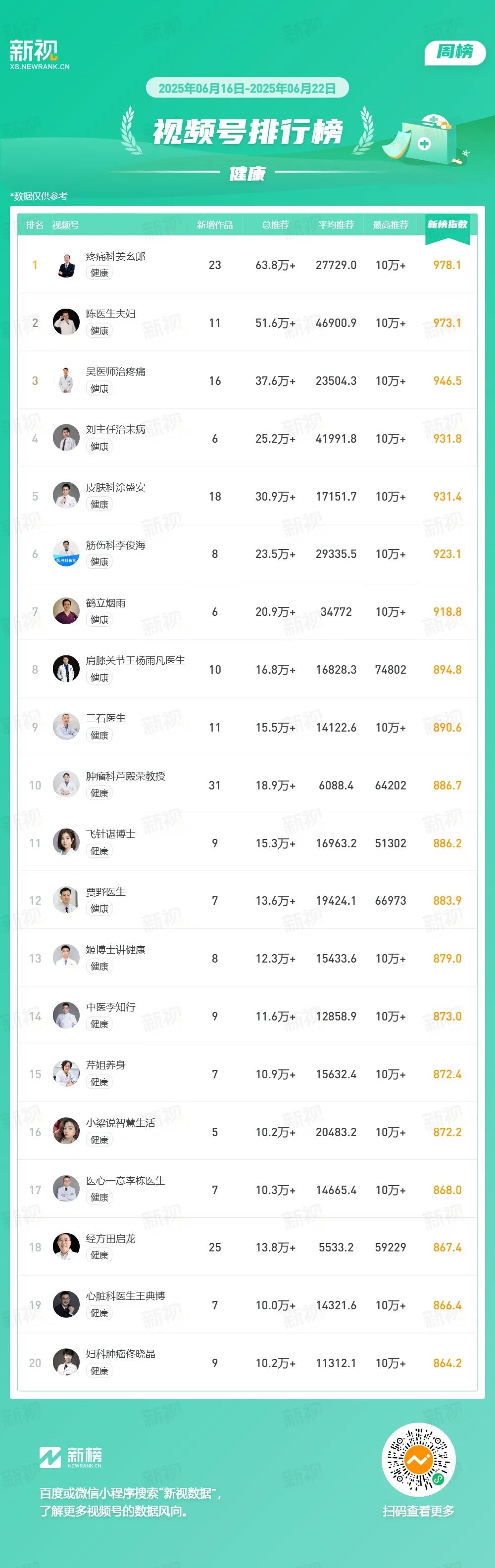This screenshot has width=495, height=1568.
Task: Open the 吴医师治疼痛 account name
Action: click(116, 371)
